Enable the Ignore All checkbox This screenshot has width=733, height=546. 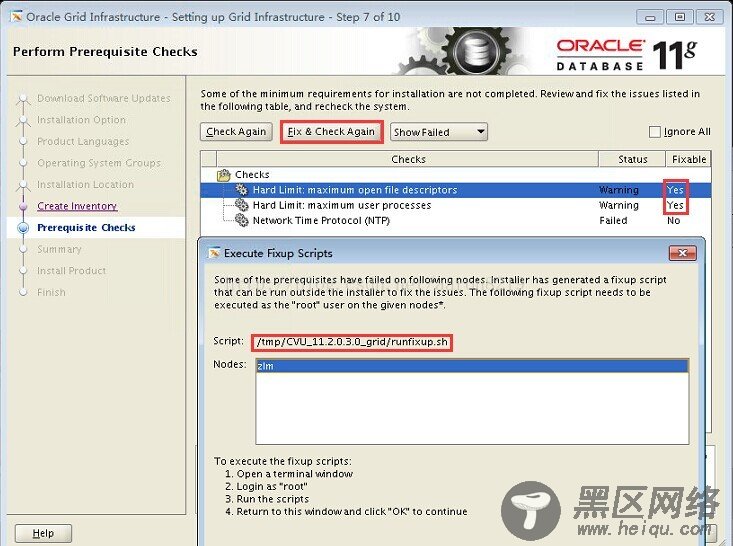coord(654,132)
